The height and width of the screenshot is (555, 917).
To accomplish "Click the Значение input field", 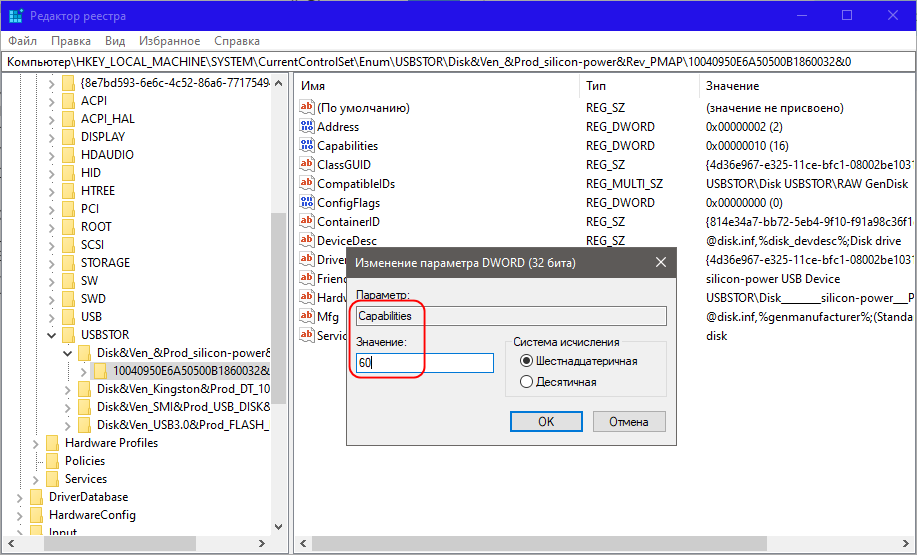I will (x=425, y=363).
